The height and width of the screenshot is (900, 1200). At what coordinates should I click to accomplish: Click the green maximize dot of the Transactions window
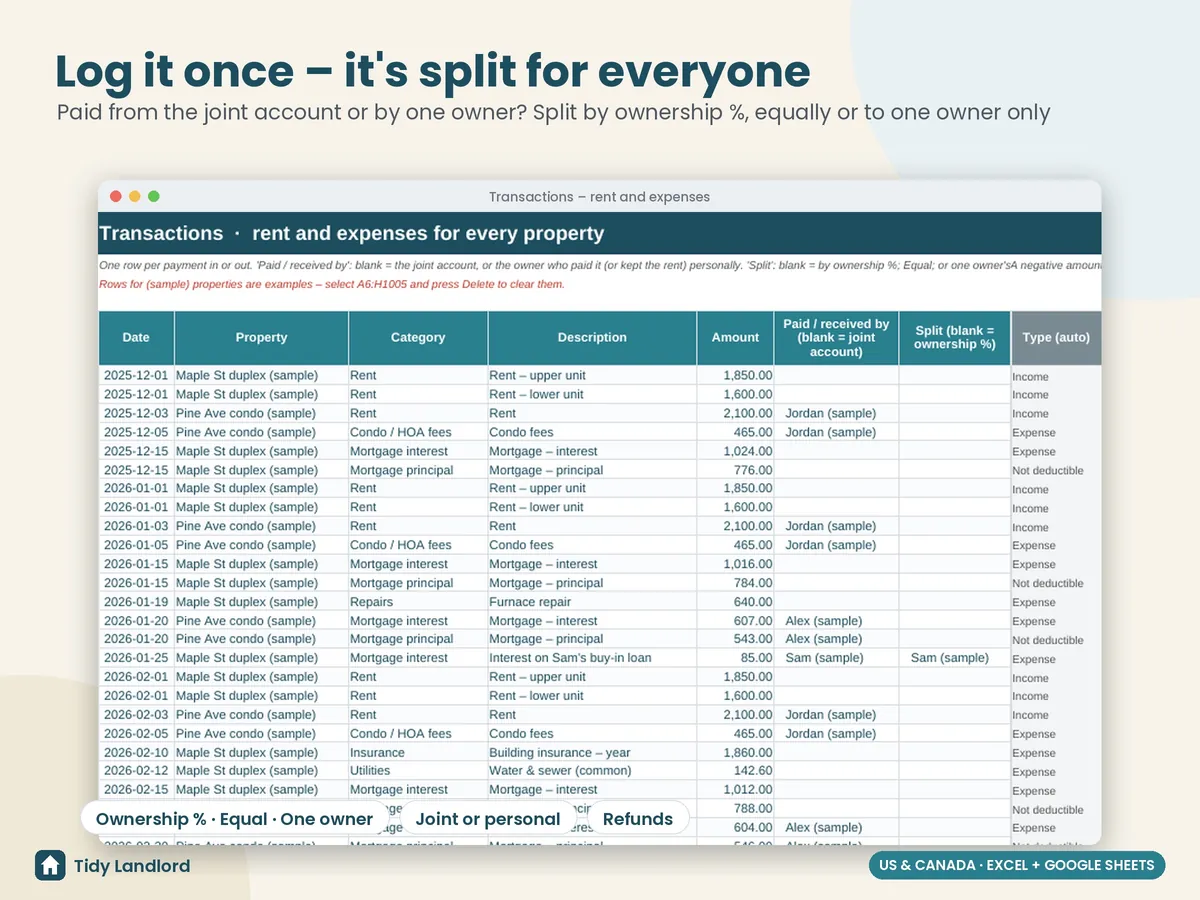(x=154, y=196)
